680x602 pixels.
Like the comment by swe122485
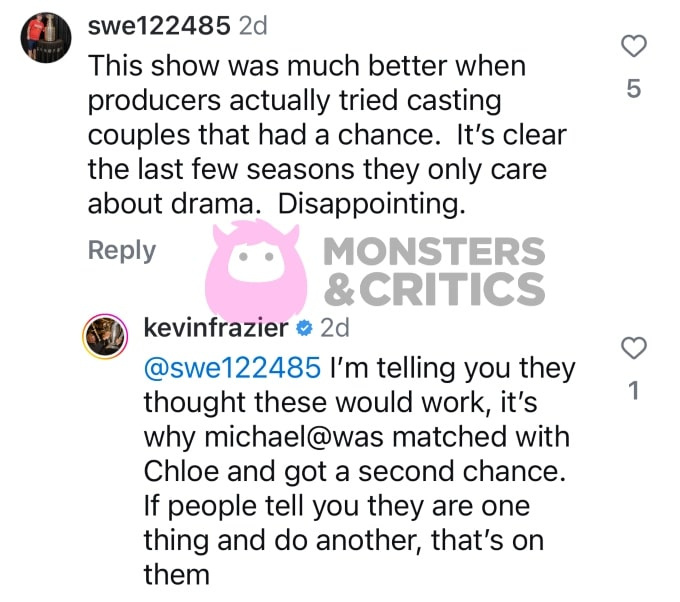[x=634, y=46]
